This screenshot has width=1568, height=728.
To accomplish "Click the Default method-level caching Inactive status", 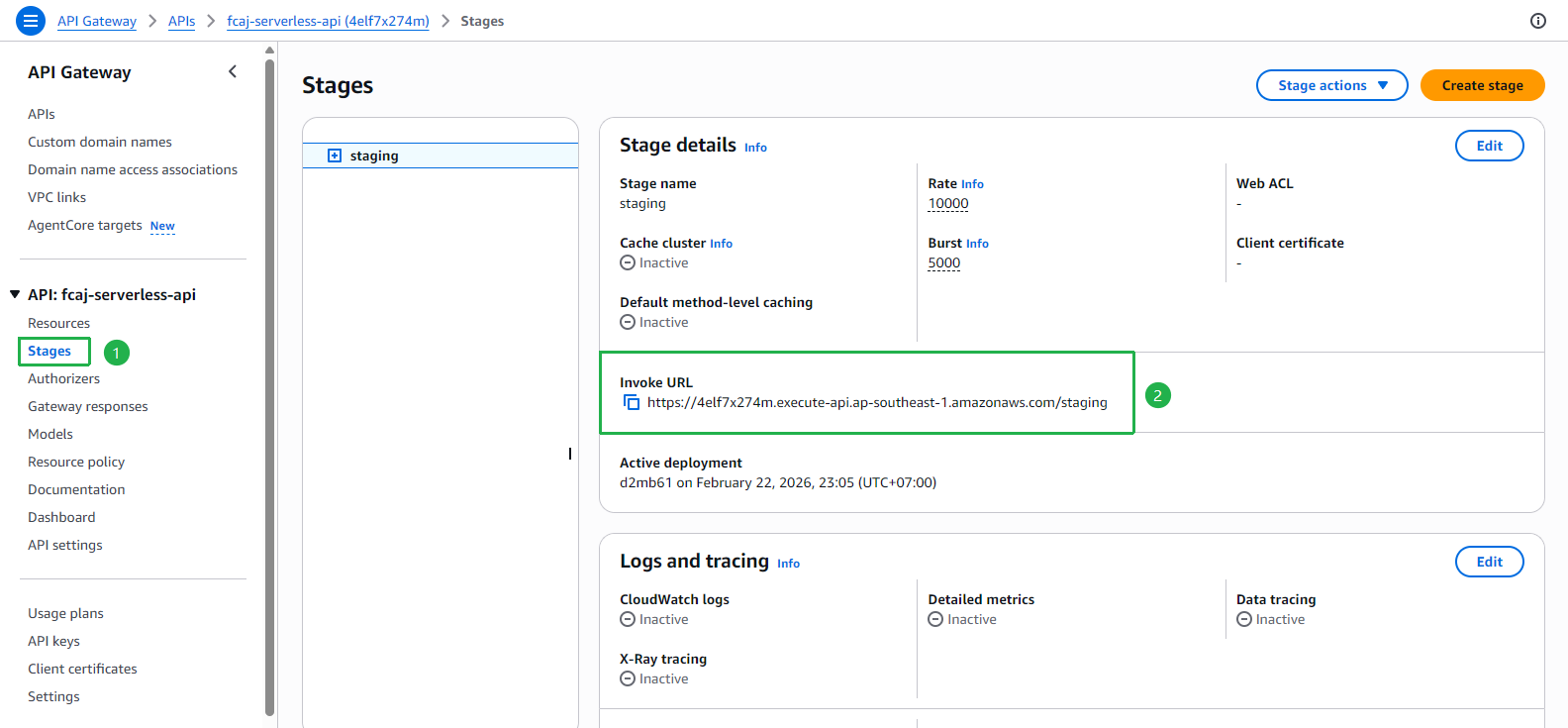I will (654, 322).
